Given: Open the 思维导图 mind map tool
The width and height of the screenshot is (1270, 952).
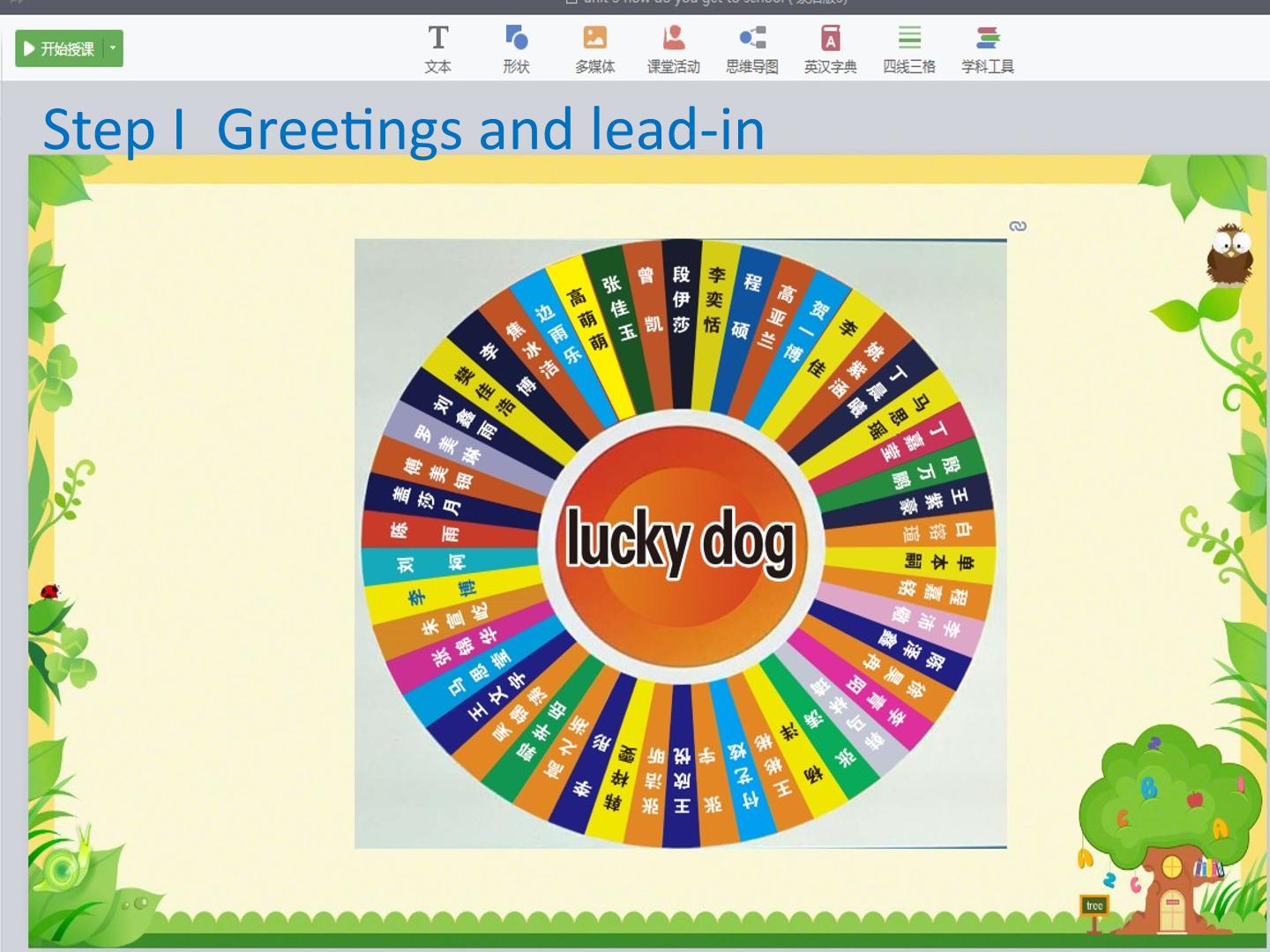Looking at the screenshot, I should 751,49.
